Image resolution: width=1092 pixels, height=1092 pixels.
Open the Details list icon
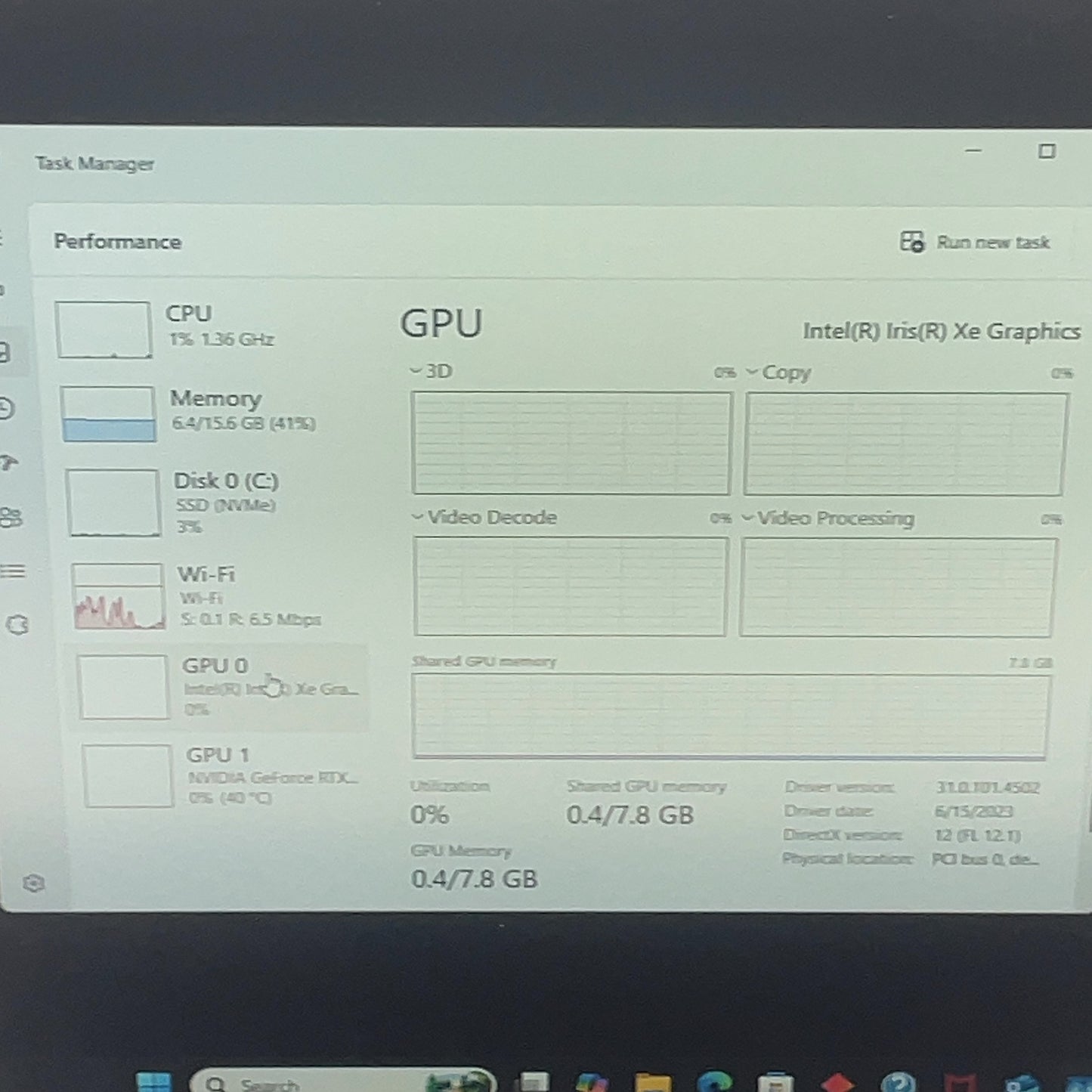pyautogui.click(x=13, y=571)
